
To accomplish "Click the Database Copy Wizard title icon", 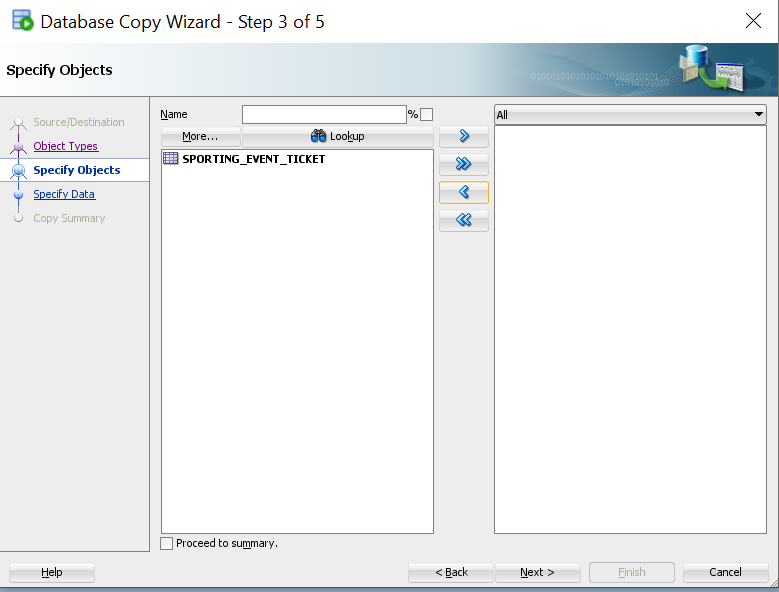I will point(22,21).
